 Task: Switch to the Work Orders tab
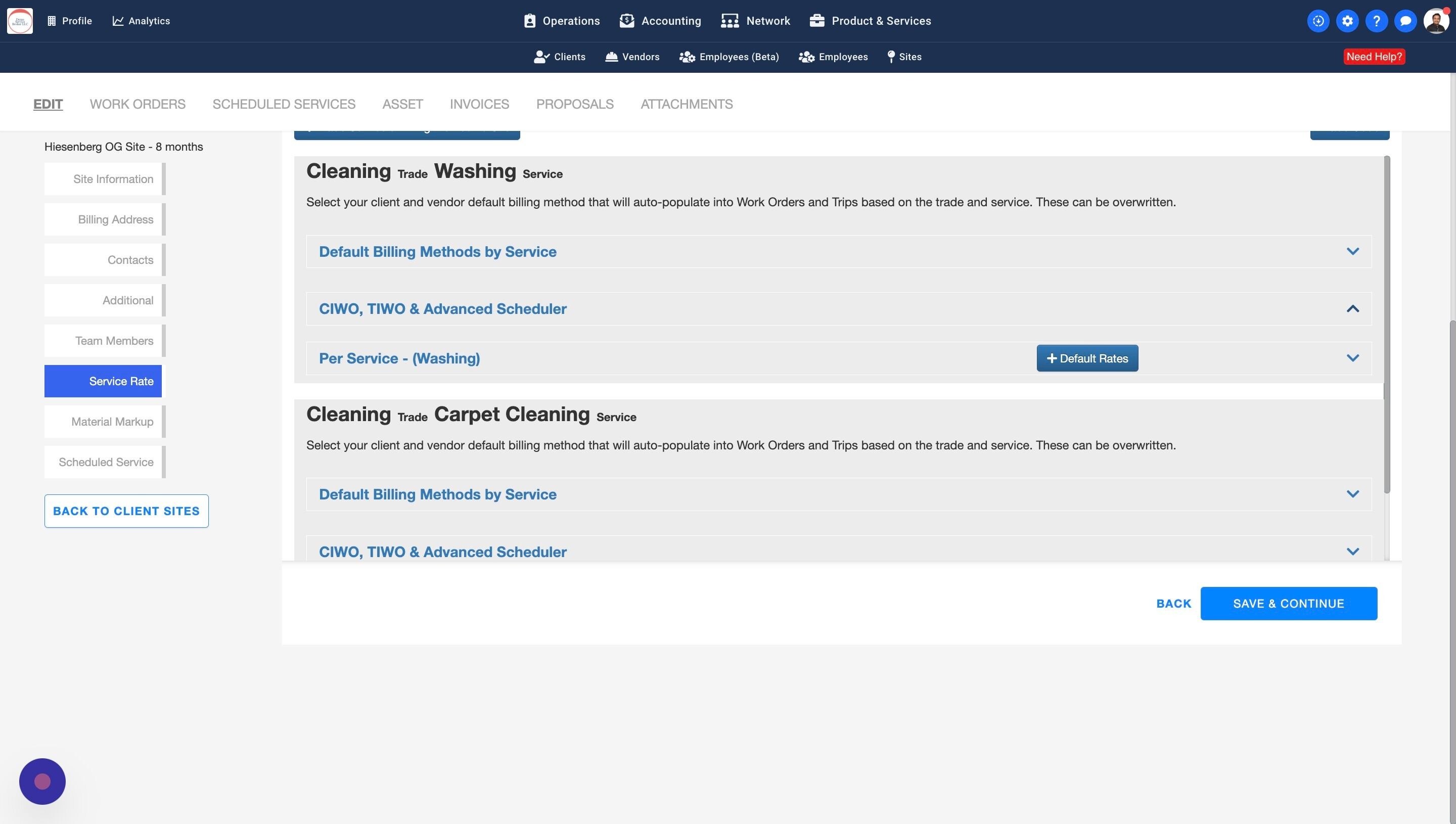138,104
